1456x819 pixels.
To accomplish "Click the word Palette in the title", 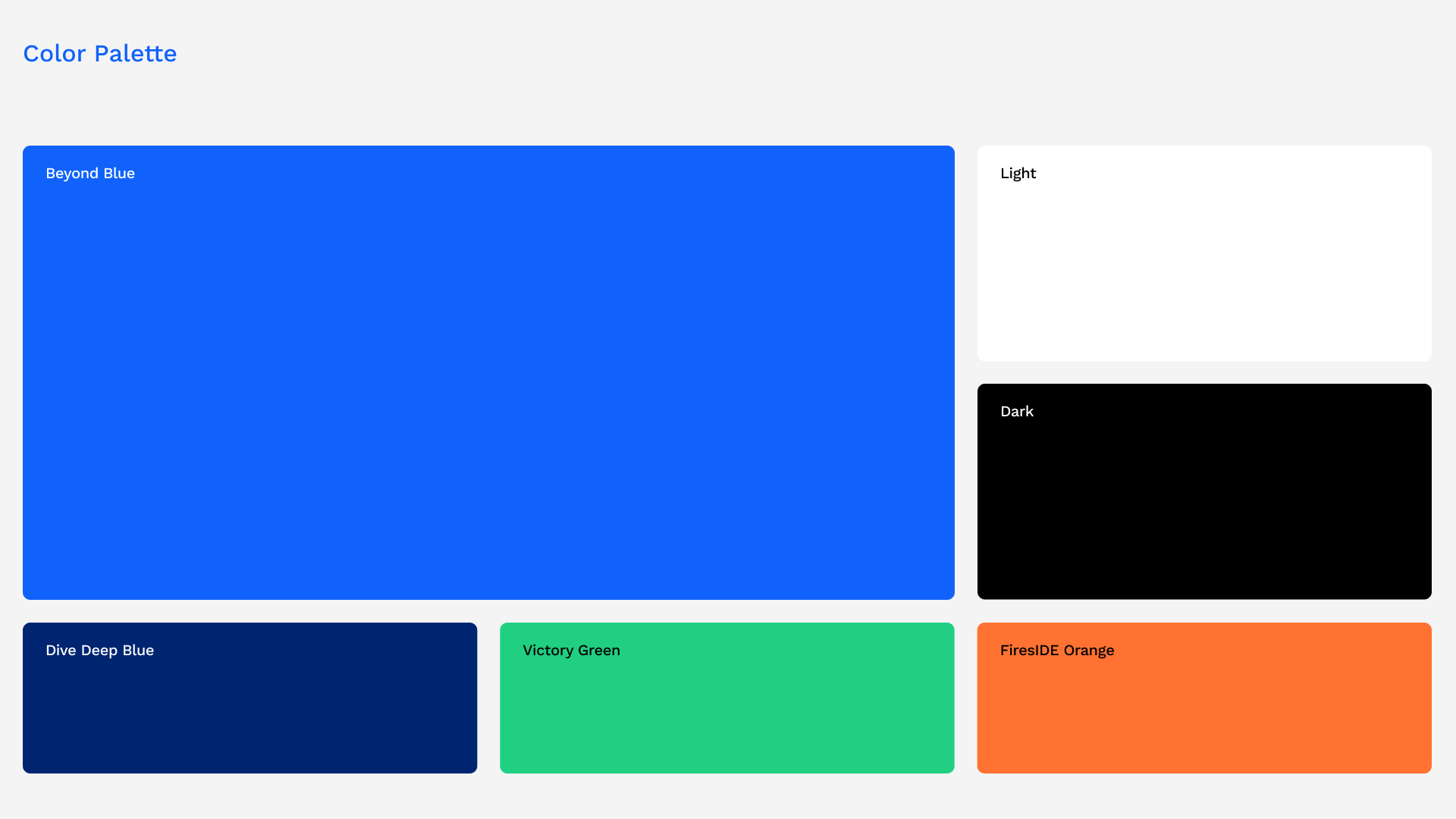I will [135, 54].
